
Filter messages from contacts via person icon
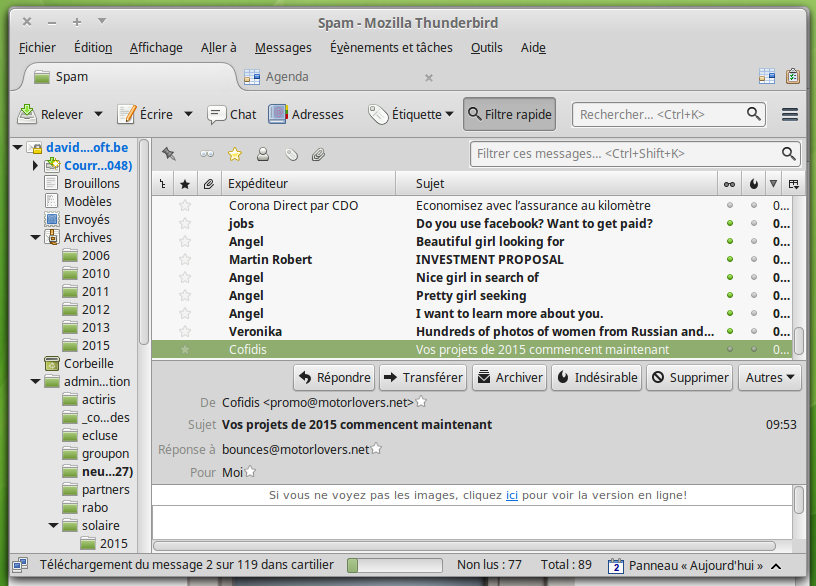[x=263, y=154]
